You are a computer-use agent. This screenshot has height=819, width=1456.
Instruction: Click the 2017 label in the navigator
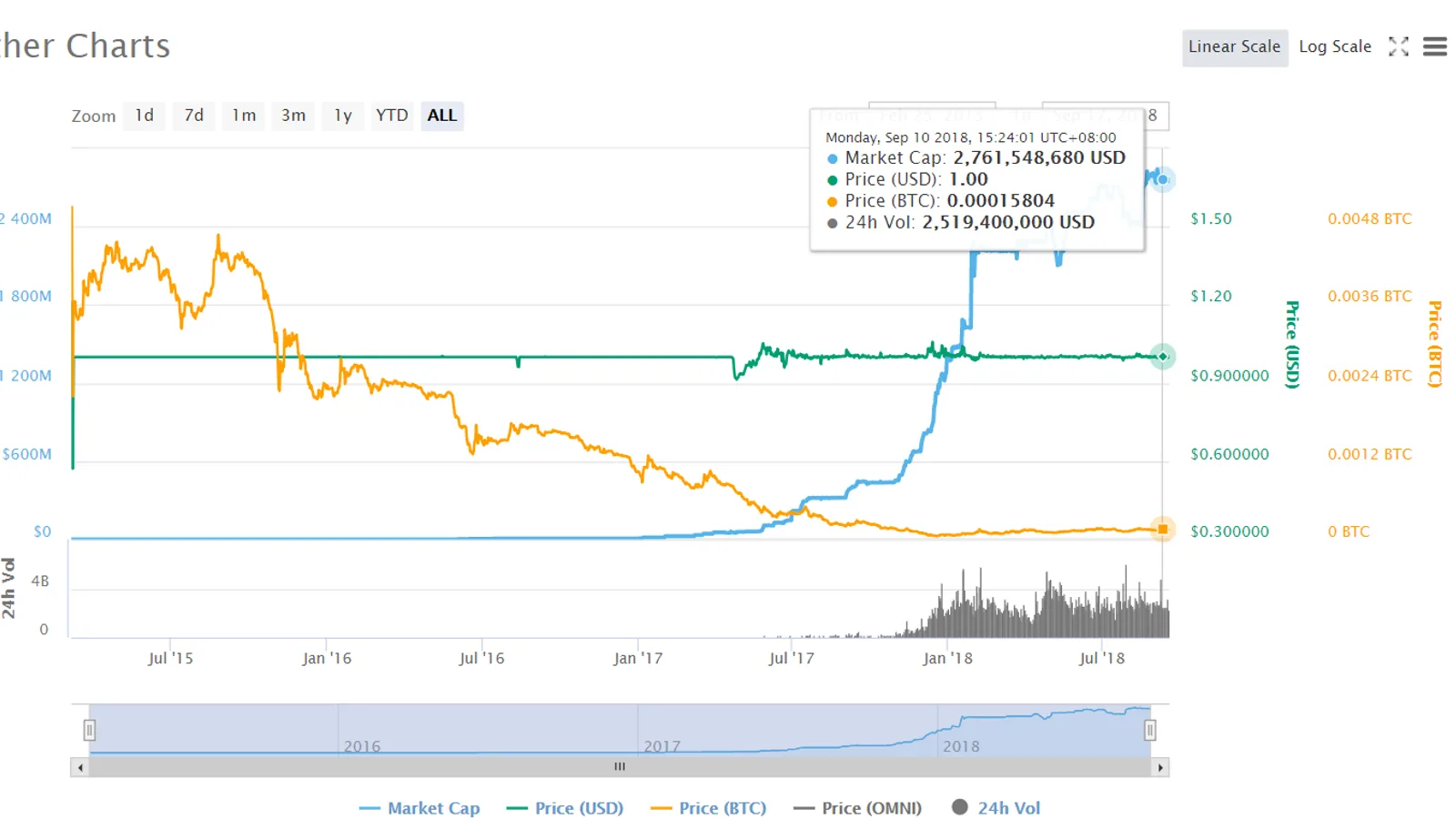pyautogui.click(x=662, y=746)
